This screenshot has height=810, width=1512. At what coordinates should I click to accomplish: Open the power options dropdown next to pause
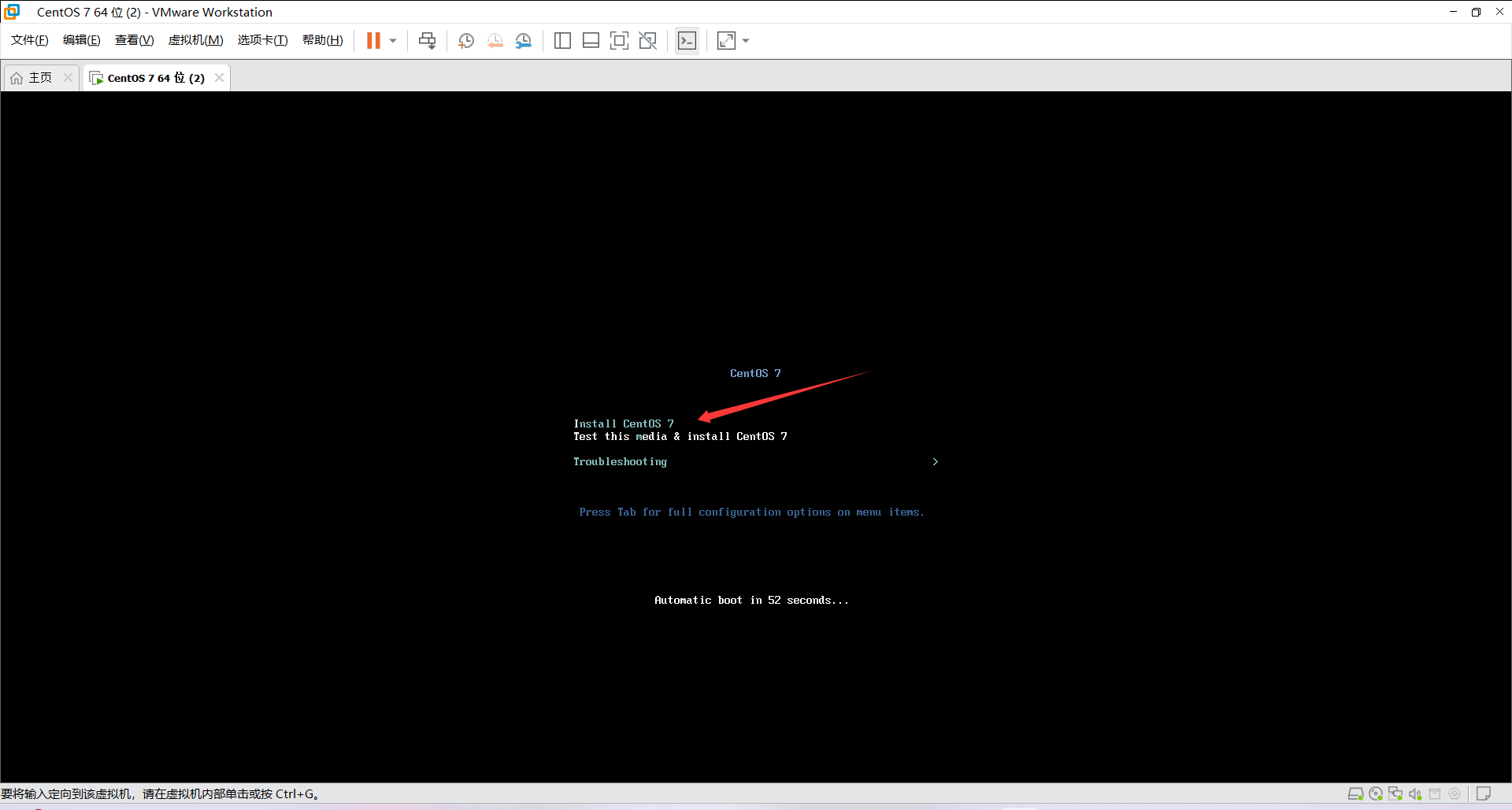393,41
